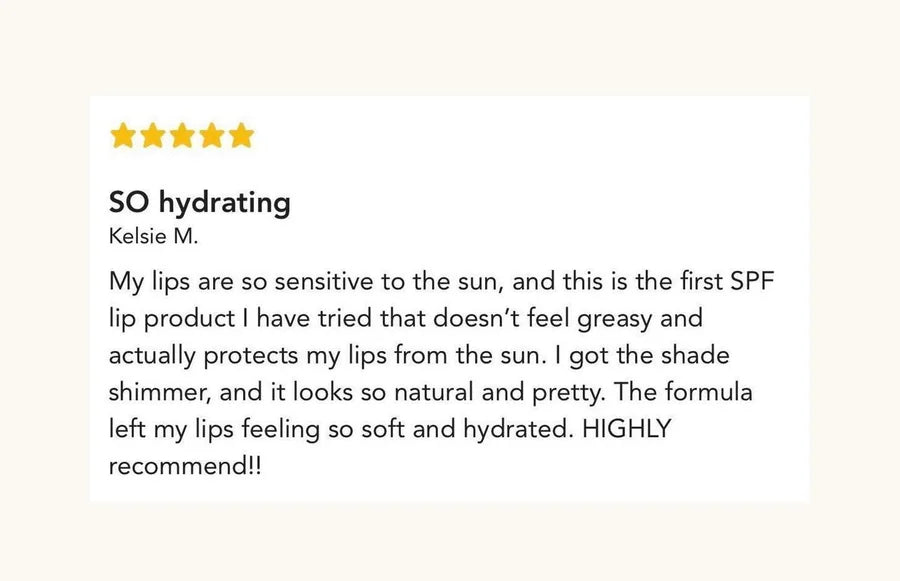
Task: Click the fifth rating star
Action: point(241,136)
